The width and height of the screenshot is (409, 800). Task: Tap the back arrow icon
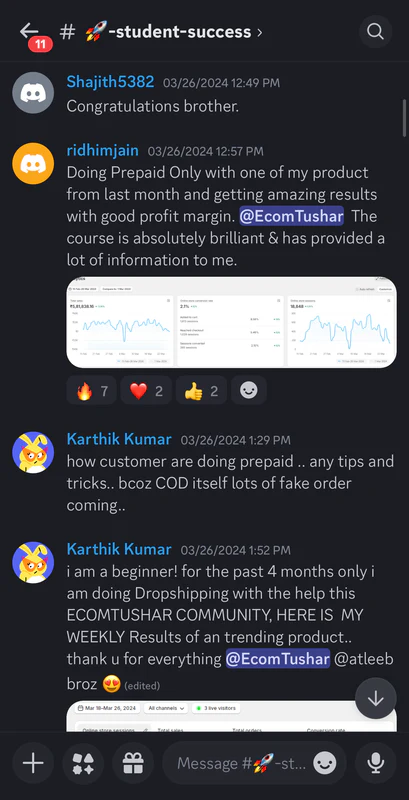(29, 32)
